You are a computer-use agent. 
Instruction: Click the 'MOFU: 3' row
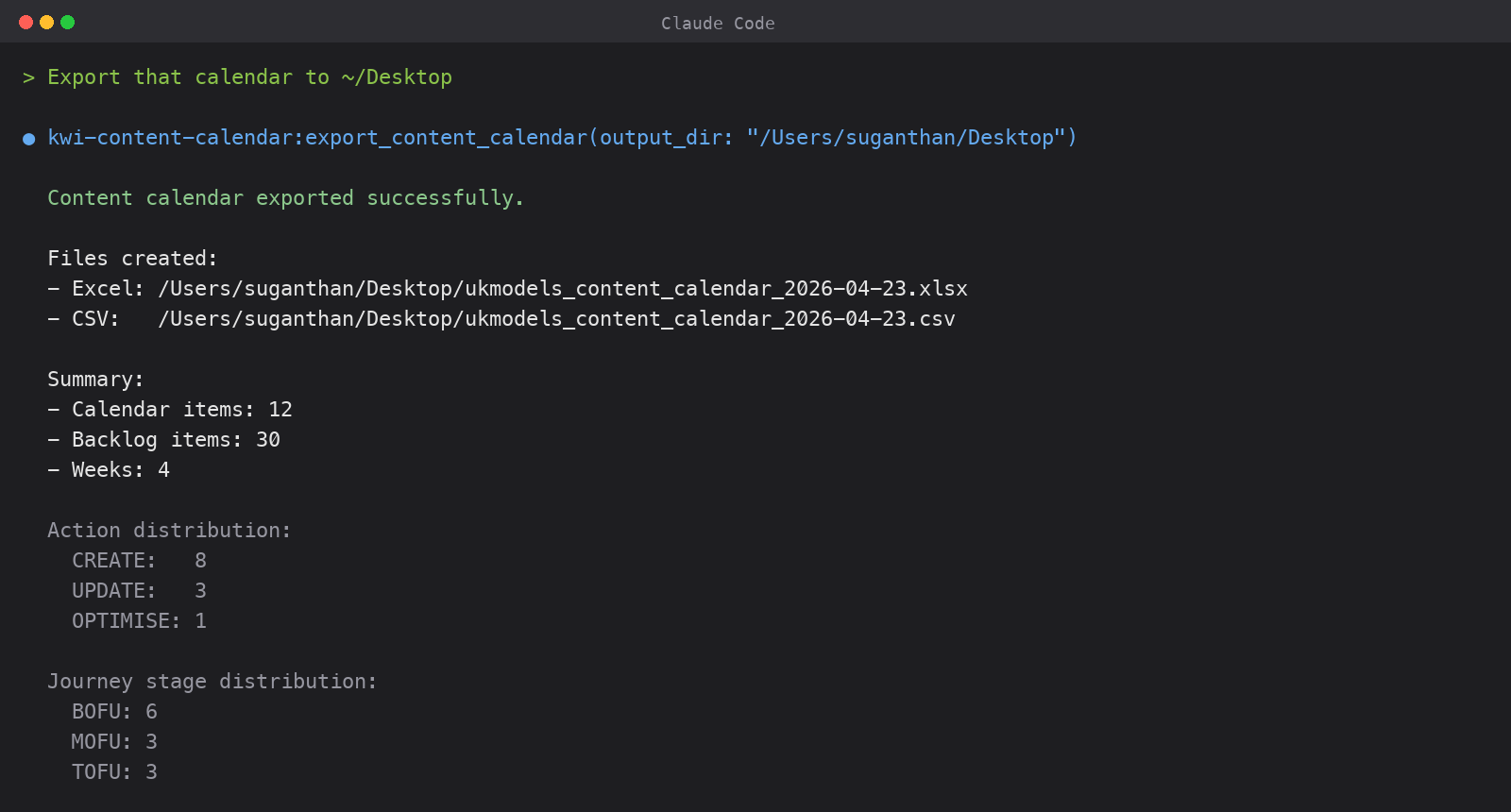(x=114, y=742)
